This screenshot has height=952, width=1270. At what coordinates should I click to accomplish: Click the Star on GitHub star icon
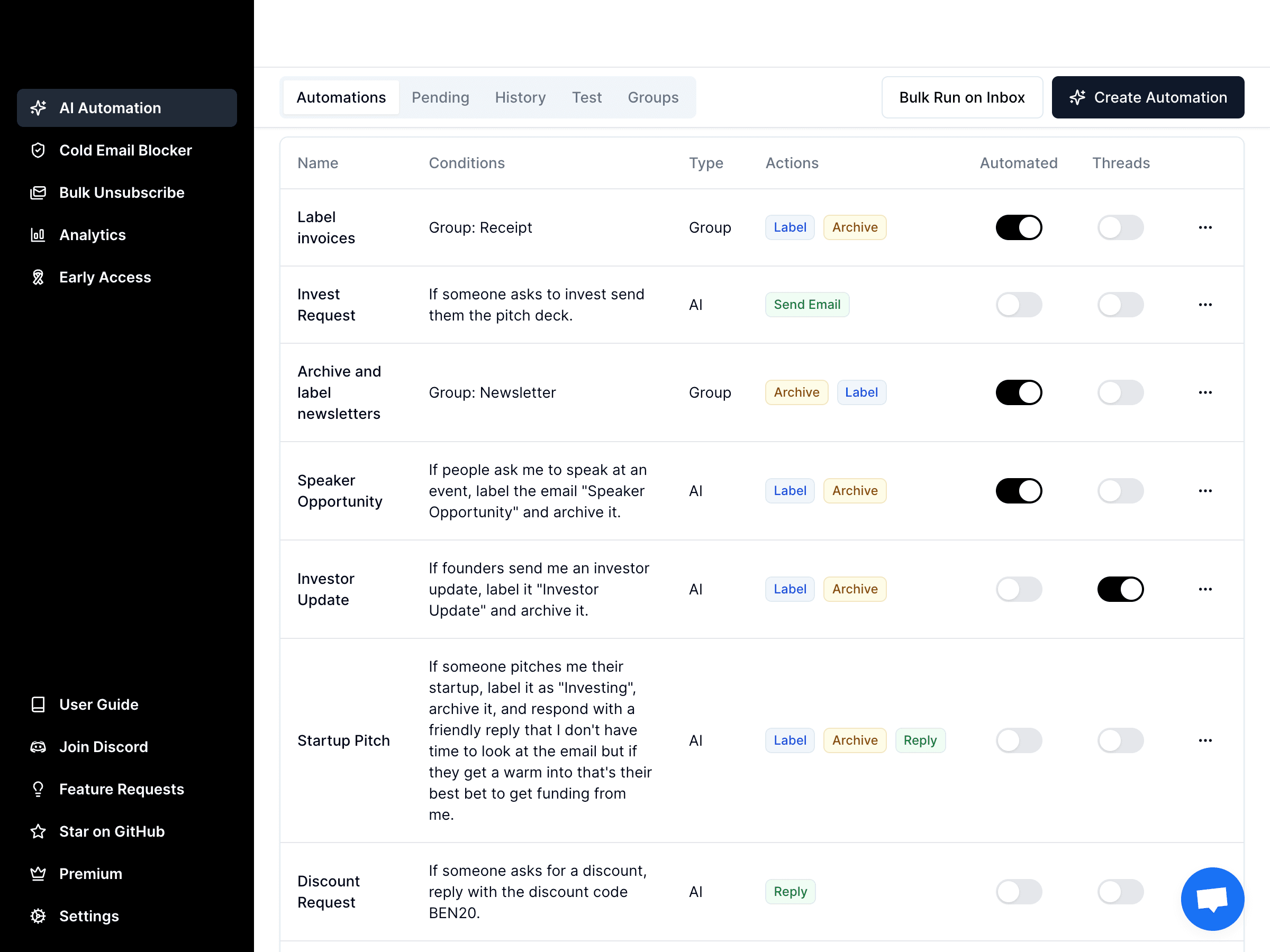pos(38,831)
